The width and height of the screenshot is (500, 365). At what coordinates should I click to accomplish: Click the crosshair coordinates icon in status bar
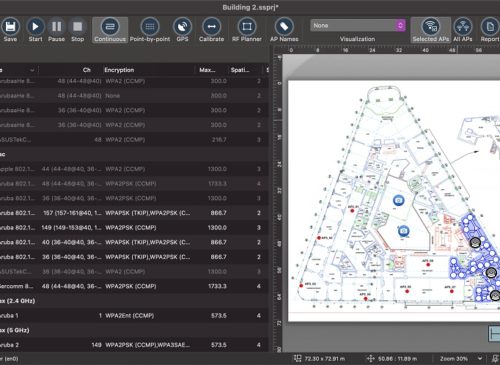pos(370,359)
